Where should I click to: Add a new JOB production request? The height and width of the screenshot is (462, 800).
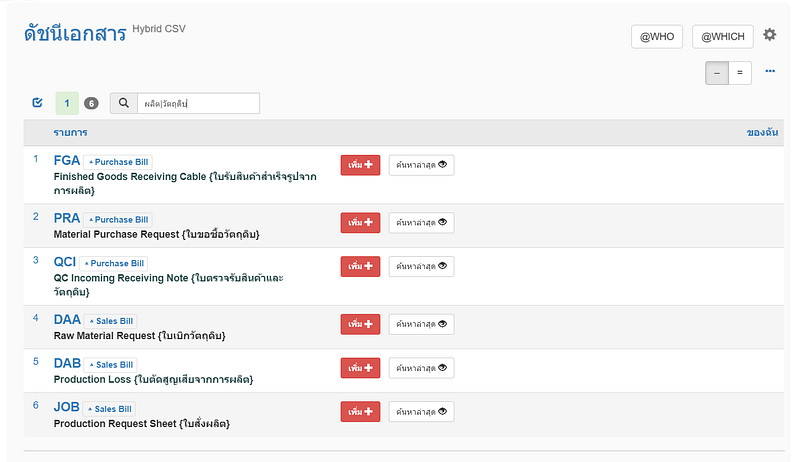(x=360, y=411)
